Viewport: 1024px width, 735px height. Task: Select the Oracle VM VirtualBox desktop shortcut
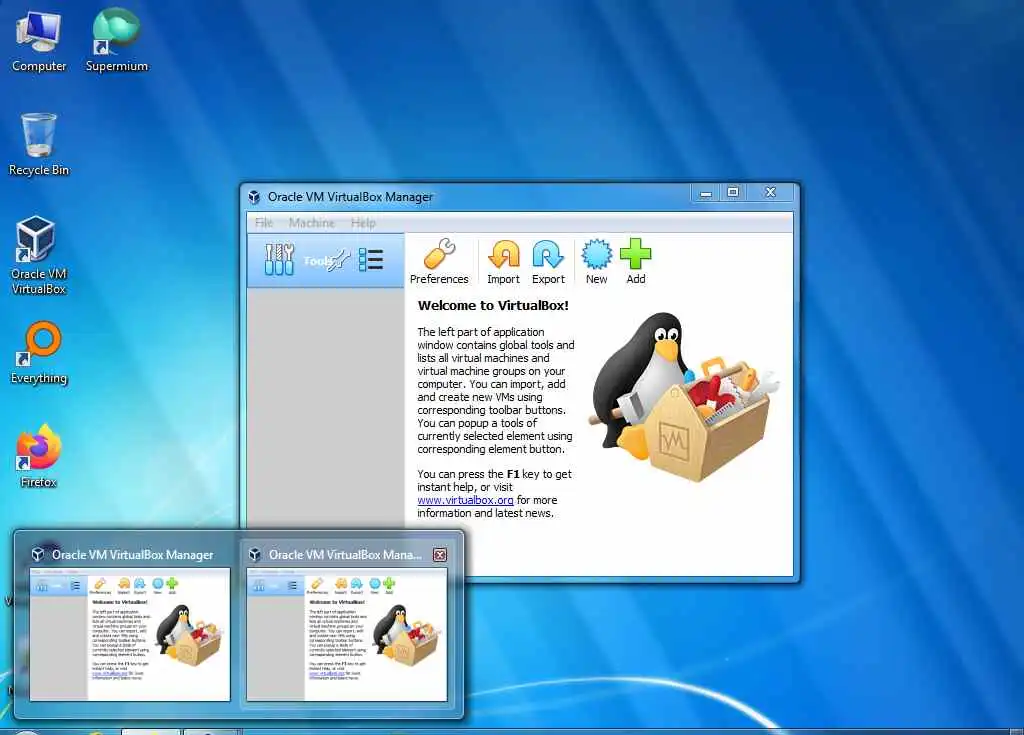(39, 255)
